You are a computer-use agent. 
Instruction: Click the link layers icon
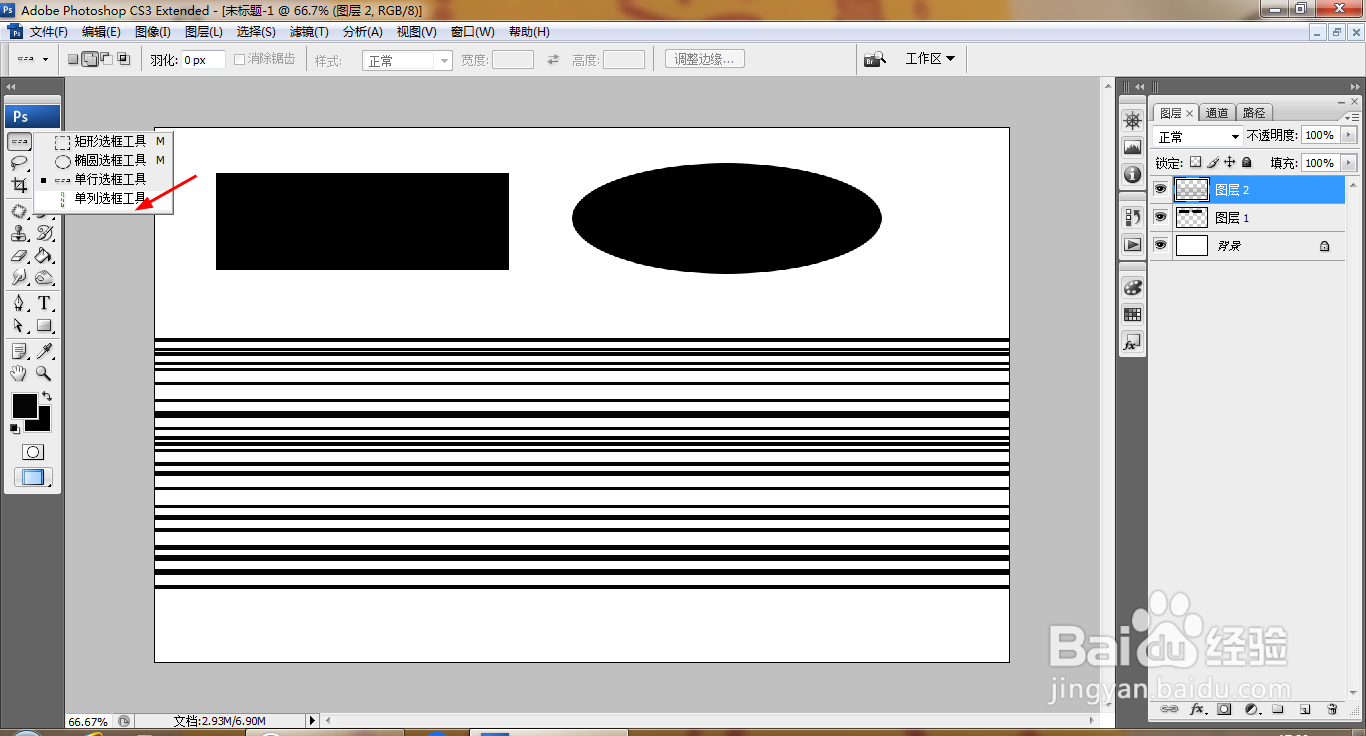[x=1169, y=709]
